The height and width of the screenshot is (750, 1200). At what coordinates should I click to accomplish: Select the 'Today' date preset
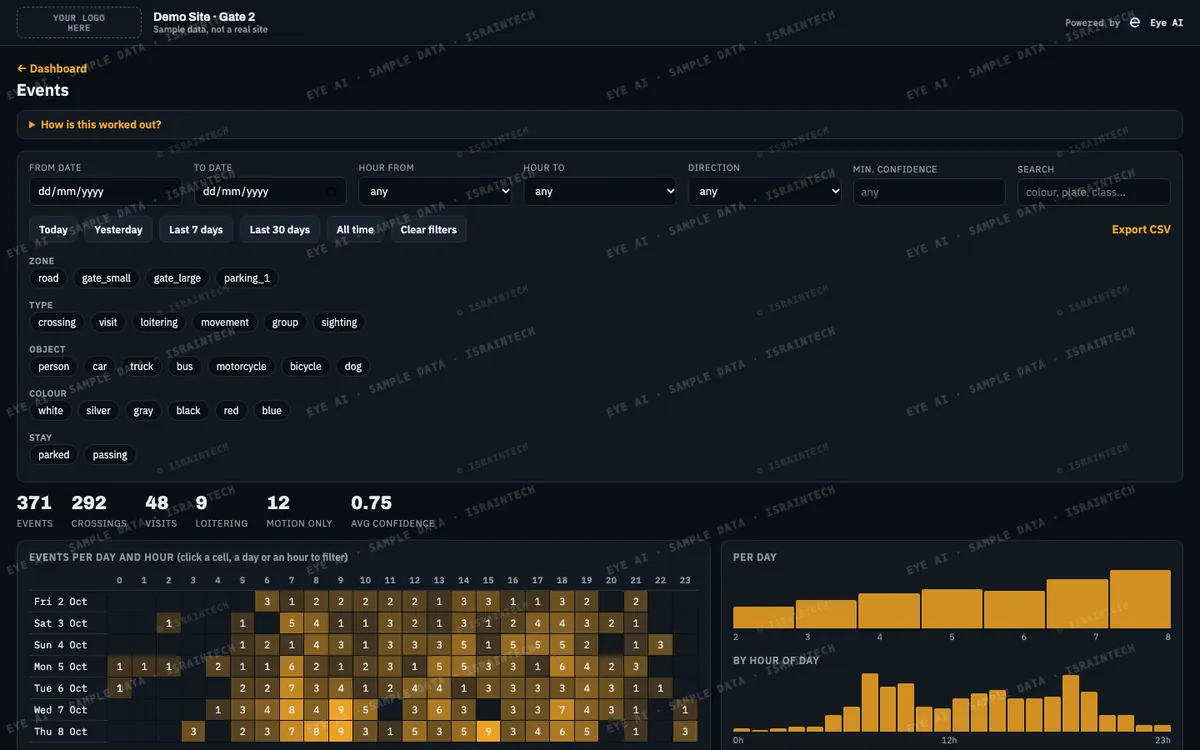point(54,230)
